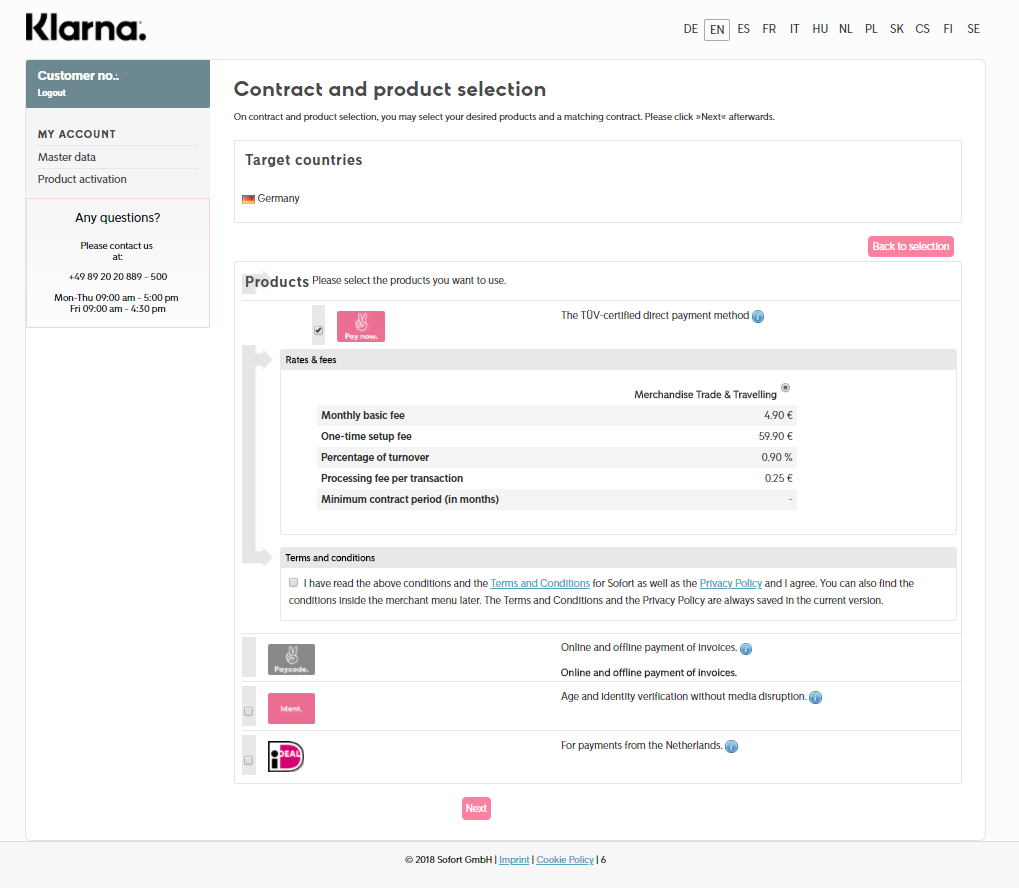Open the Terms and Conditions link
The height and width of the screenshot is (888, 1019).
coord(539,583)
